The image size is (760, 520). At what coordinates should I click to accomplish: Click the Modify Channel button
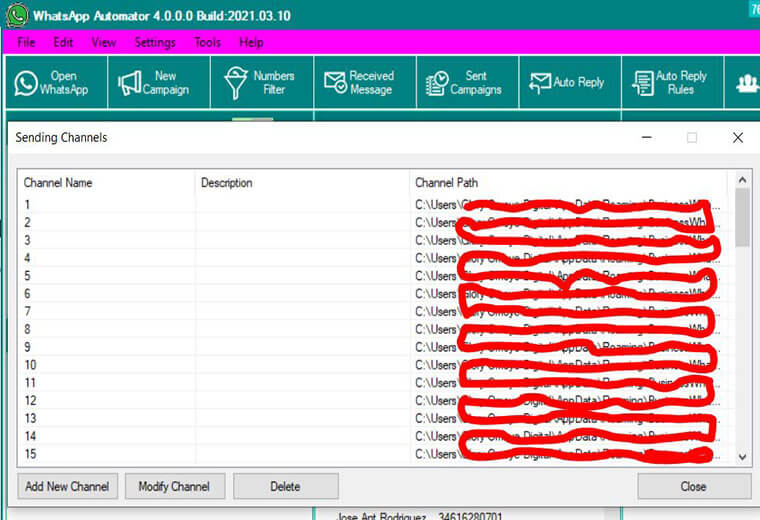pyautogui.click(x=175, y=486)
